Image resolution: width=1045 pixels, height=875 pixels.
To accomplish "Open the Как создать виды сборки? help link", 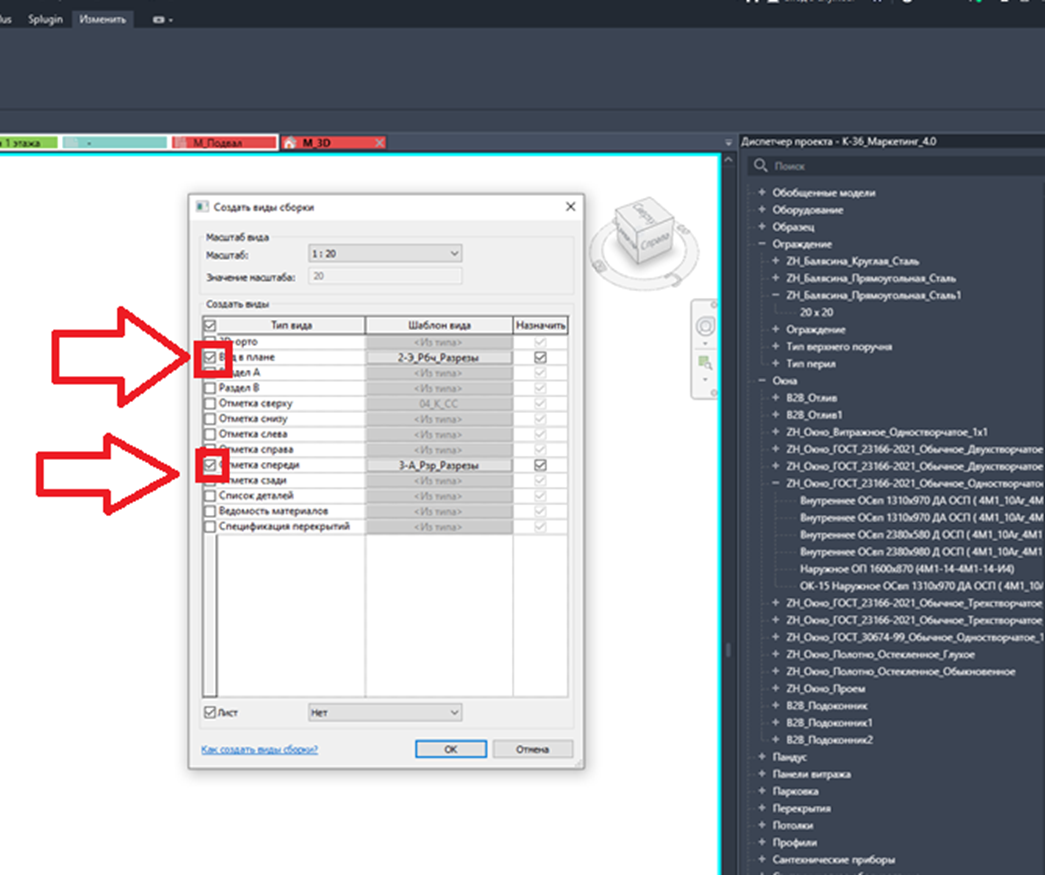I will point(259,750).
